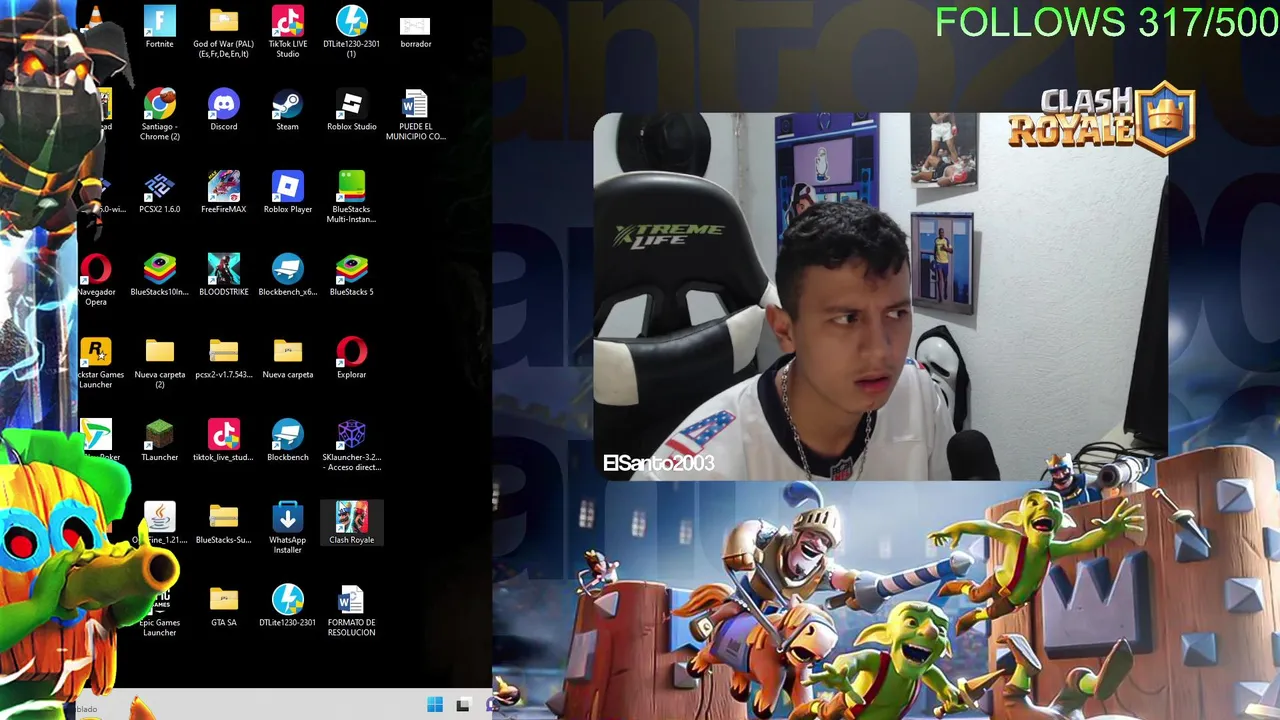The height and width of the screenshot is (720, 1280).
Task: Open Epic Games Launcher icon
Action: pyautogui.click(x=160, y=612)
